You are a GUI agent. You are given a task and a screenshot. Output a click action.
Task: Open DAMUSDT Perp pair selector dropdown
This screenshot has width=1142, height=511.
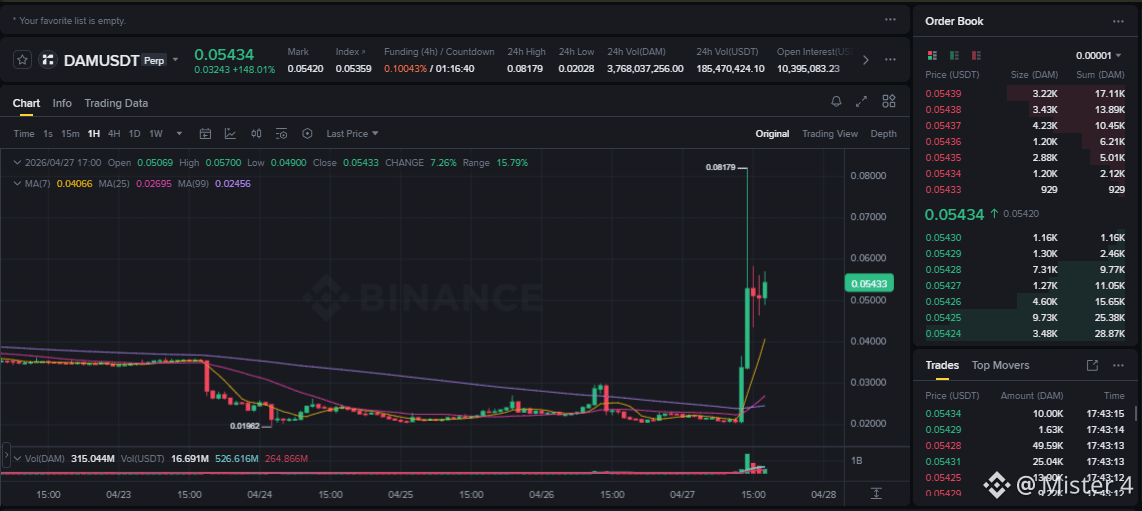coord(175,60)
